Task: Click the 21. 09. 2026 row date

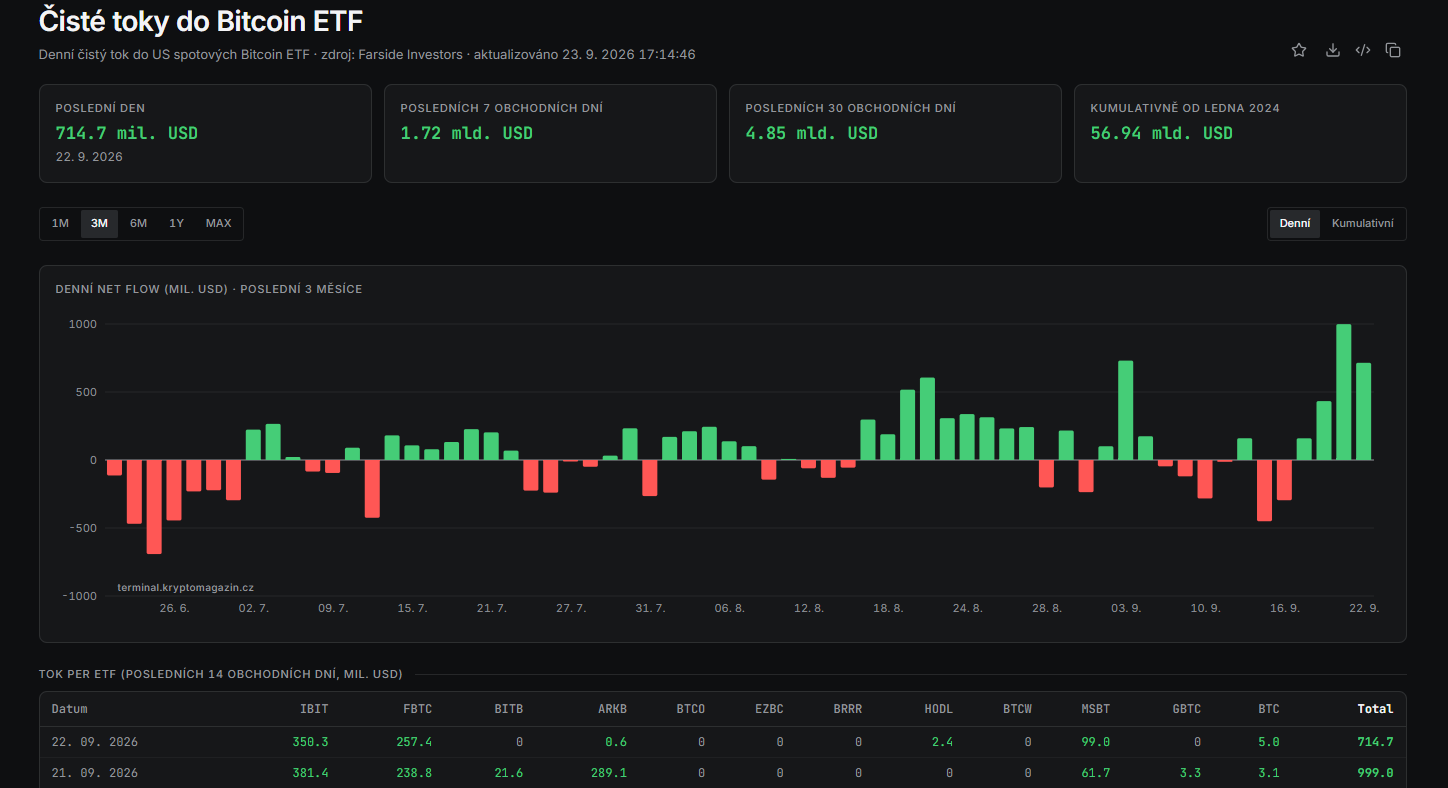Action: (x=95, y=773)
